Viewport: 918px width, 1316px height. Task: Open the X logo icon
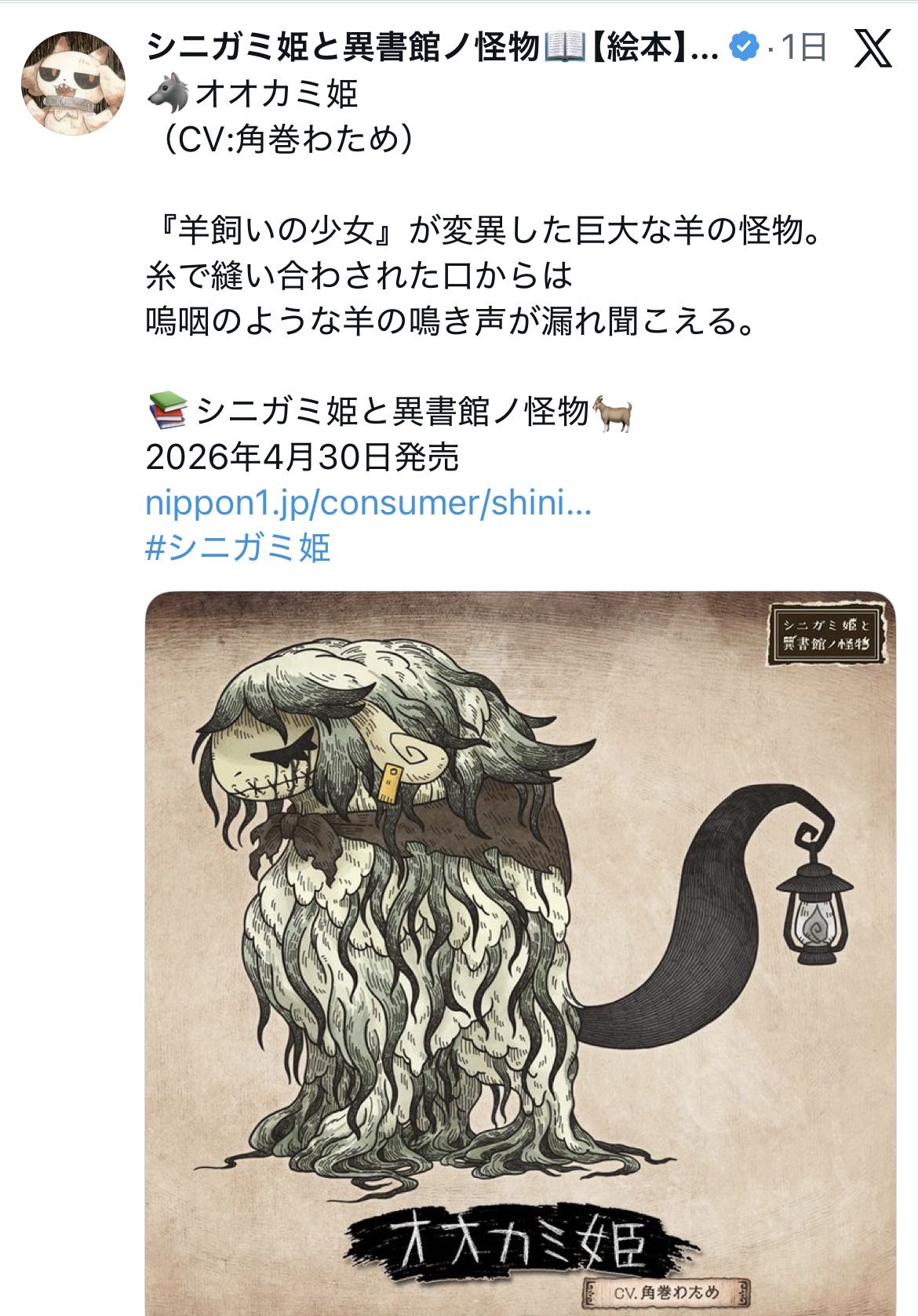pos(873,49)
